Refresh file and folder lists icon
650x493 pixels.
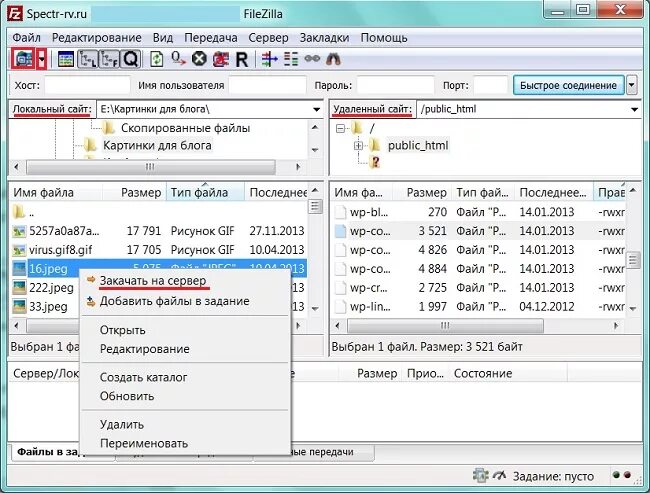coord(156,59)
